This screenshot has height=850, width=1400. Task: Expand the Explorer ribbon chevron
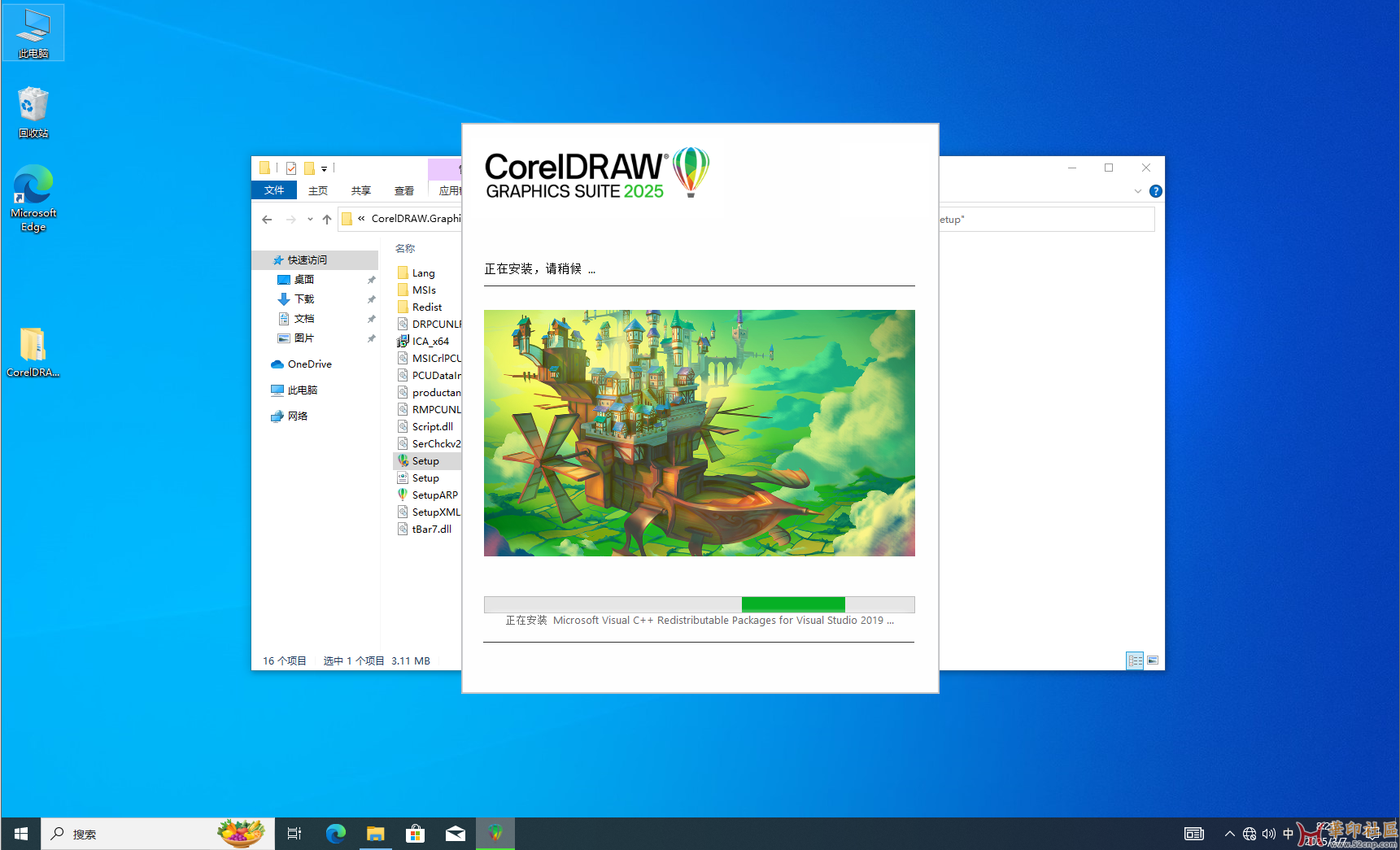point(1137,191)
